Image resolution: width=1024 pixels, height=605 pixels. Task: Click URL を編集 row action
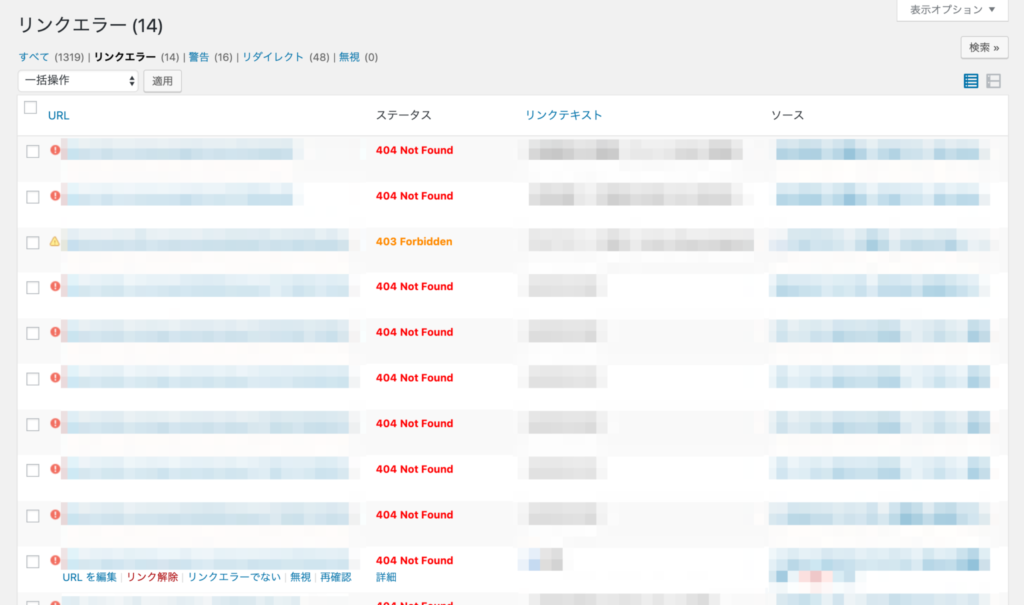click(x=90, y=577)
